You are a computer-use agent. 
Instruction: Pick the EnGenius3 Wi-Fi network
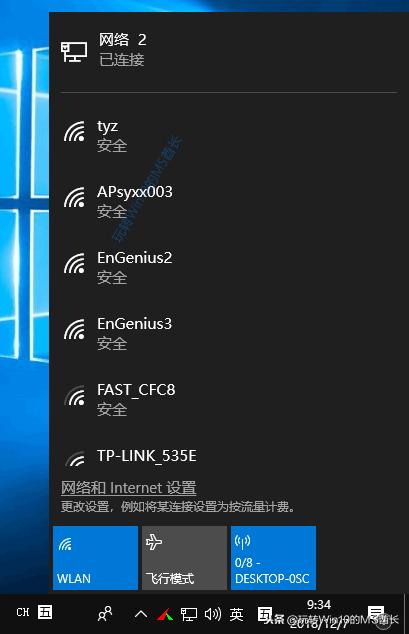229,334
